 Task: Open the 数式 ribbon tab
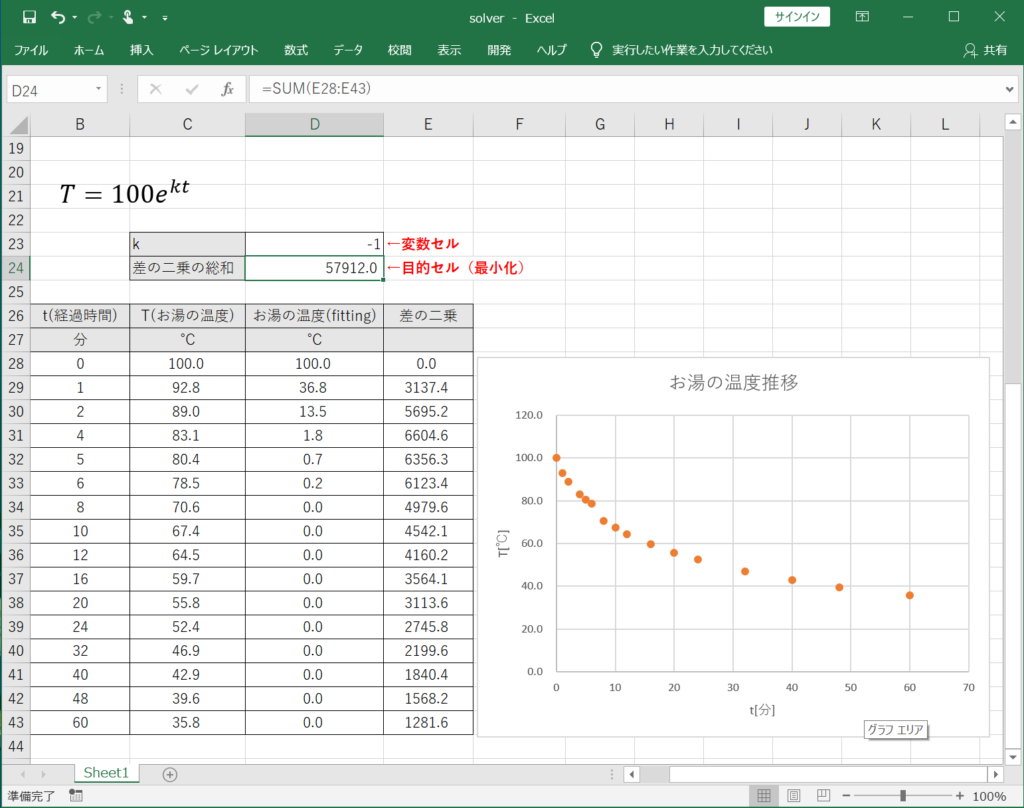[x=296, y=50]
